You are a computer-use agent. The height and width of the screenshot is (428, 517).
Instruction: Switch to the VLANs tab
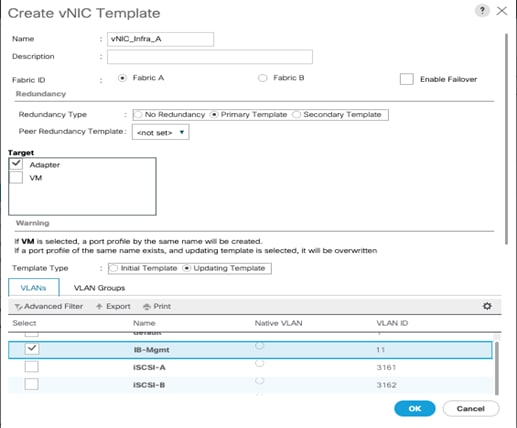click(x=34, y=288)
